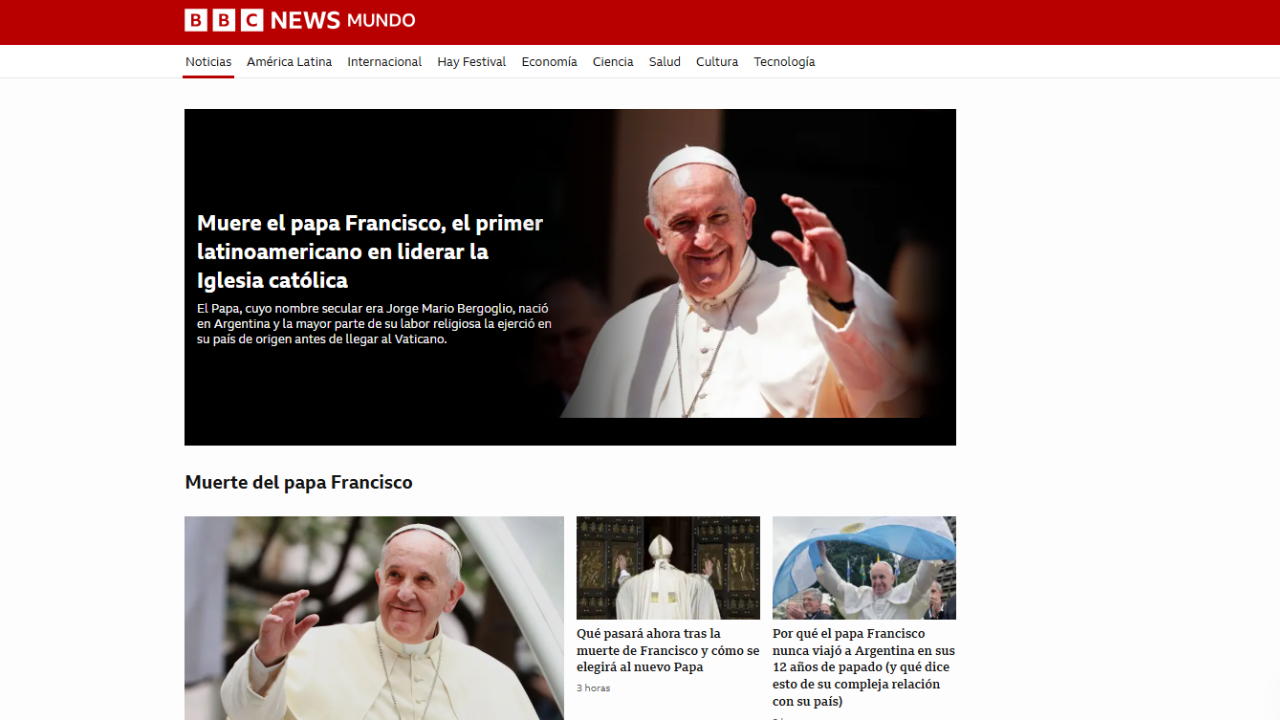
Task: Open 'Por qué el papa Francisco nunca viajó' article
Action: click(863, 667)
